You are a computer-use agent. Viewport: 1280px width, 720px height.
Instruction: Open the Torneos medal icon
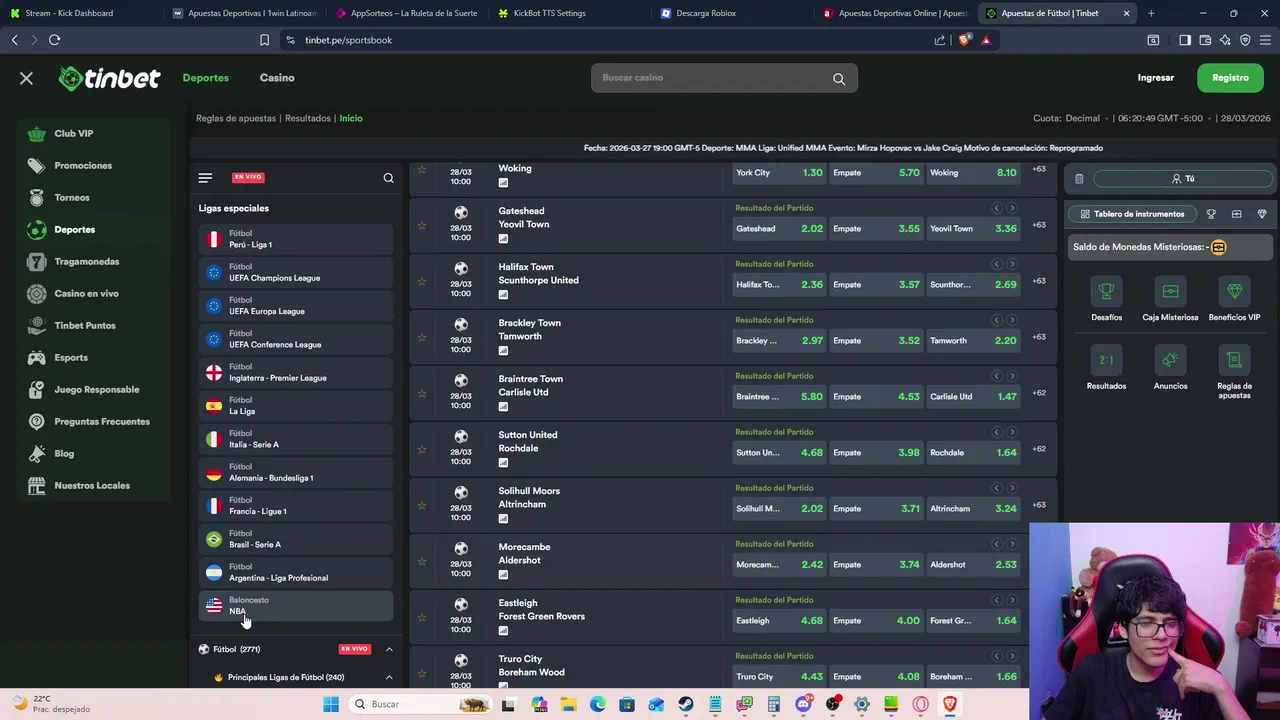(x=37, y=197)
